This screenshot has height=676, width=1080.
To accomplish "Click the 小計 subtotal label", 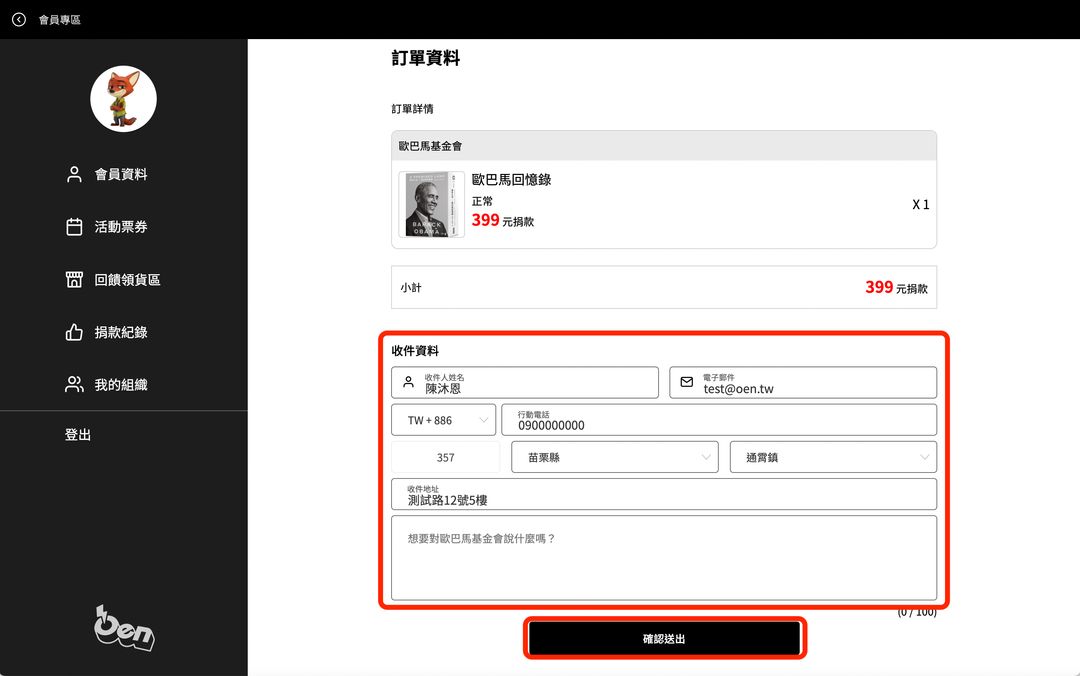I will [x=411, y=288].
